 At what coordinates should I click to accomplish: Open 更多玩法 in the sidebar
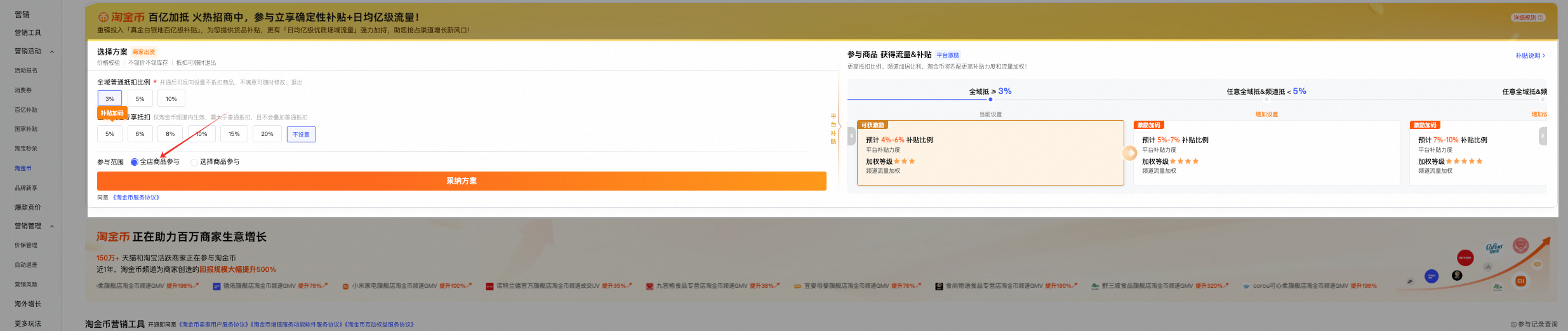28,323
